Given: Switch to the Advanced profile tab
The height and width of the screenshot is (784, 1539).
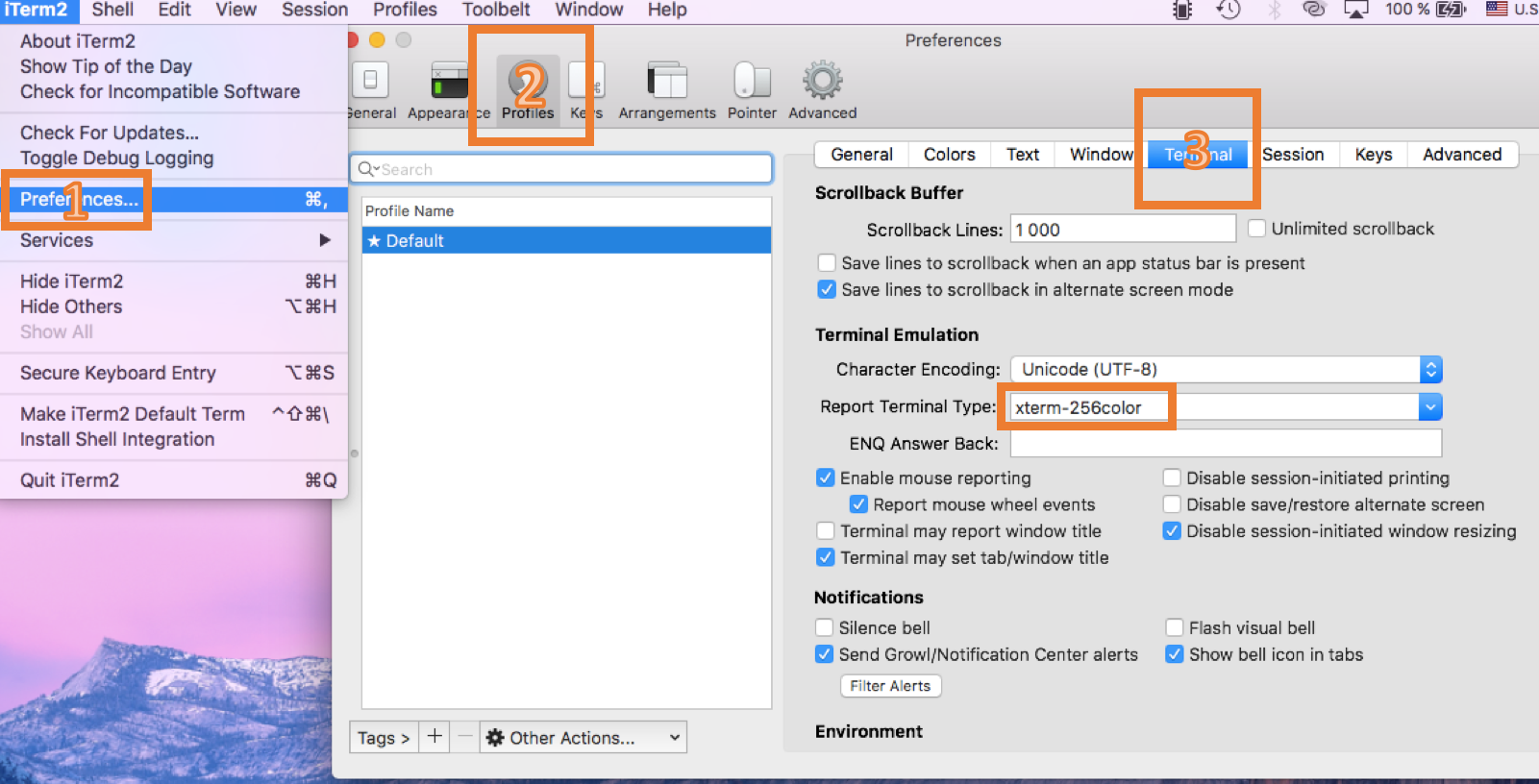Looking at the screenshot, I should pyautogui.click(x=1462, y=155).
